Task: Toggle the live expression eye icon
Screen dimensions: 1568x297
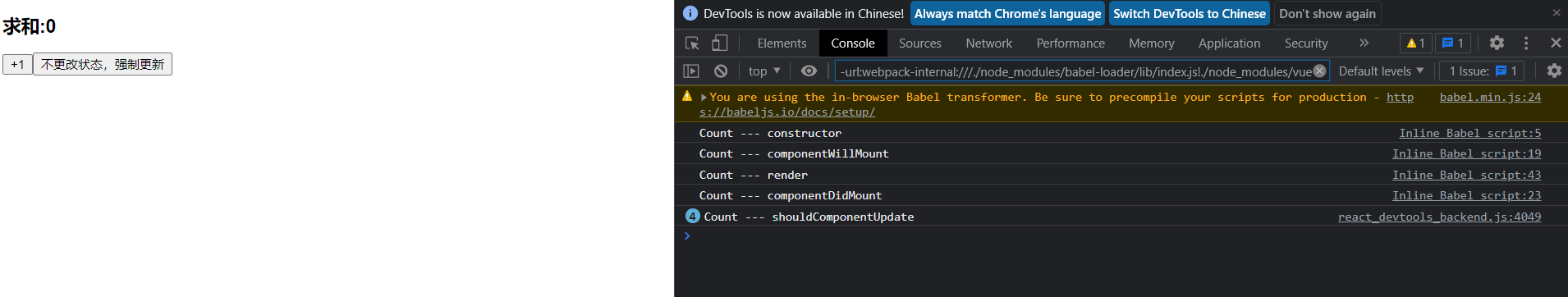Action: tap(809, 71)
